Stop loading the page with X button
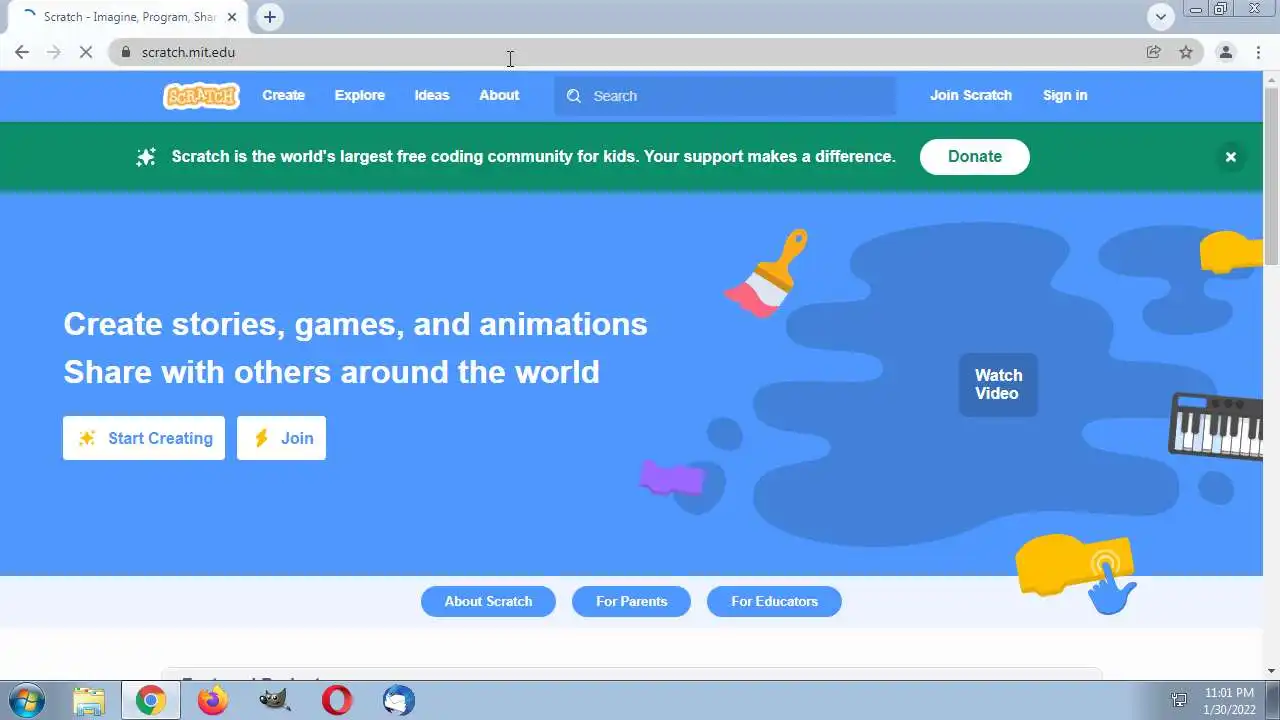 [x=86, y=52]
